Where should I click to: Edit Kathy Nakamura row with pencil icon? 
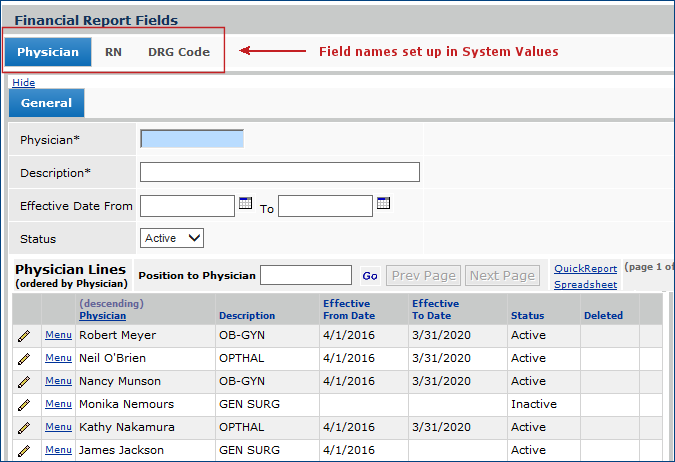[x=24, y=428]
